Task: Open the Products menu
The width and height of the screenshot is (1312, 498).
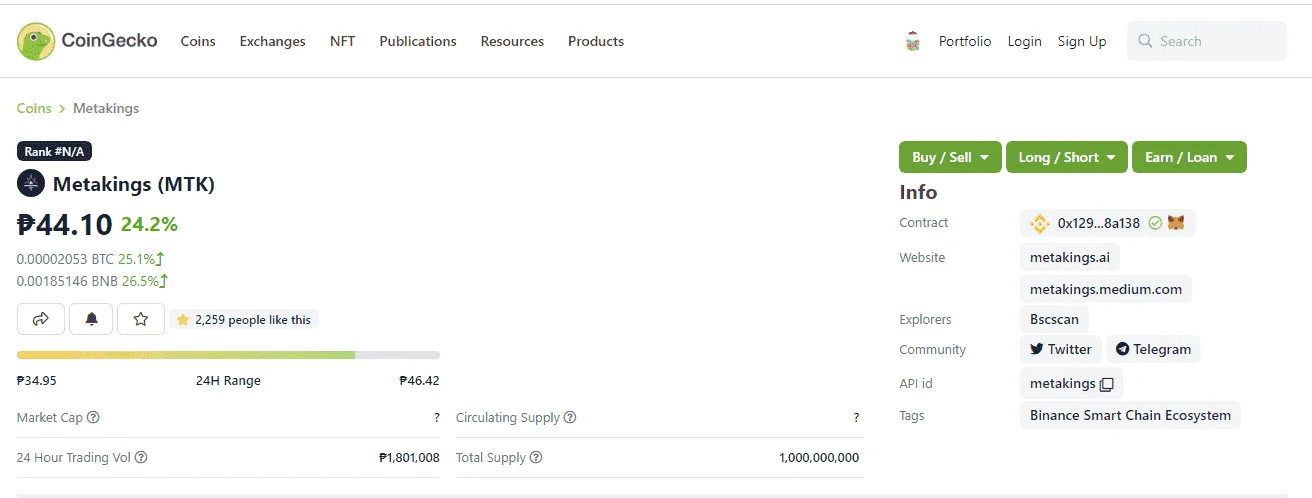Action: [596, 41]
